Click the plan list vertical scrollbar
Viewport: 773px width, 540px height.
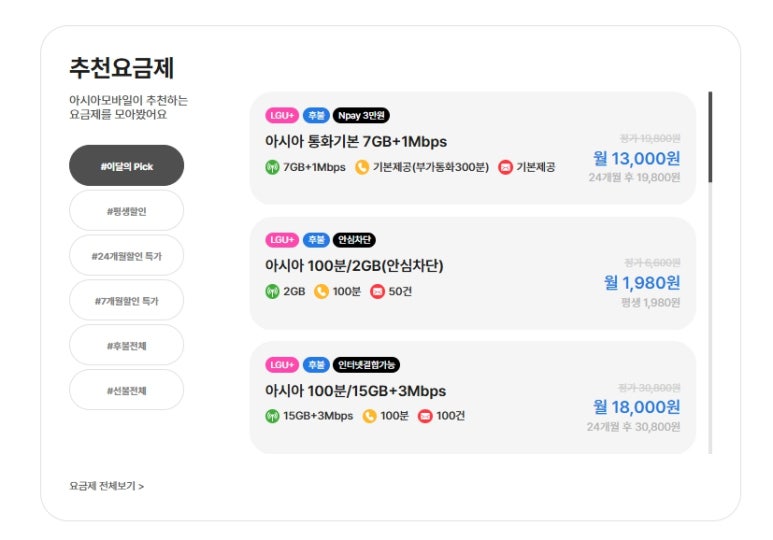[710, 137]
